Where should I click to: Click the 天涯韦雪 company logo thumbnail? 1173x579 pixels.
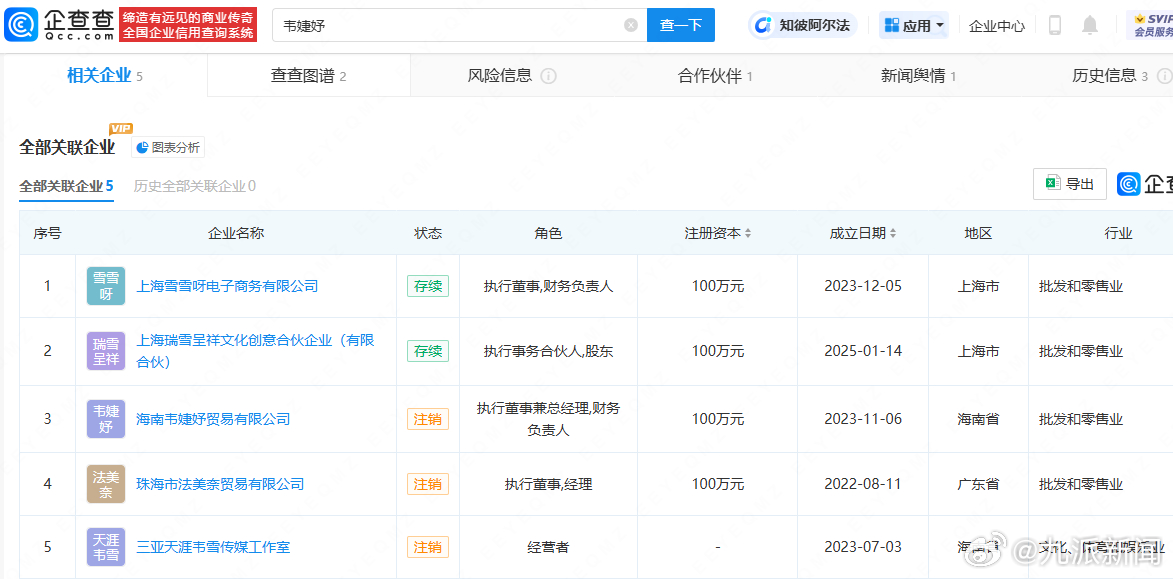[105, 547]
